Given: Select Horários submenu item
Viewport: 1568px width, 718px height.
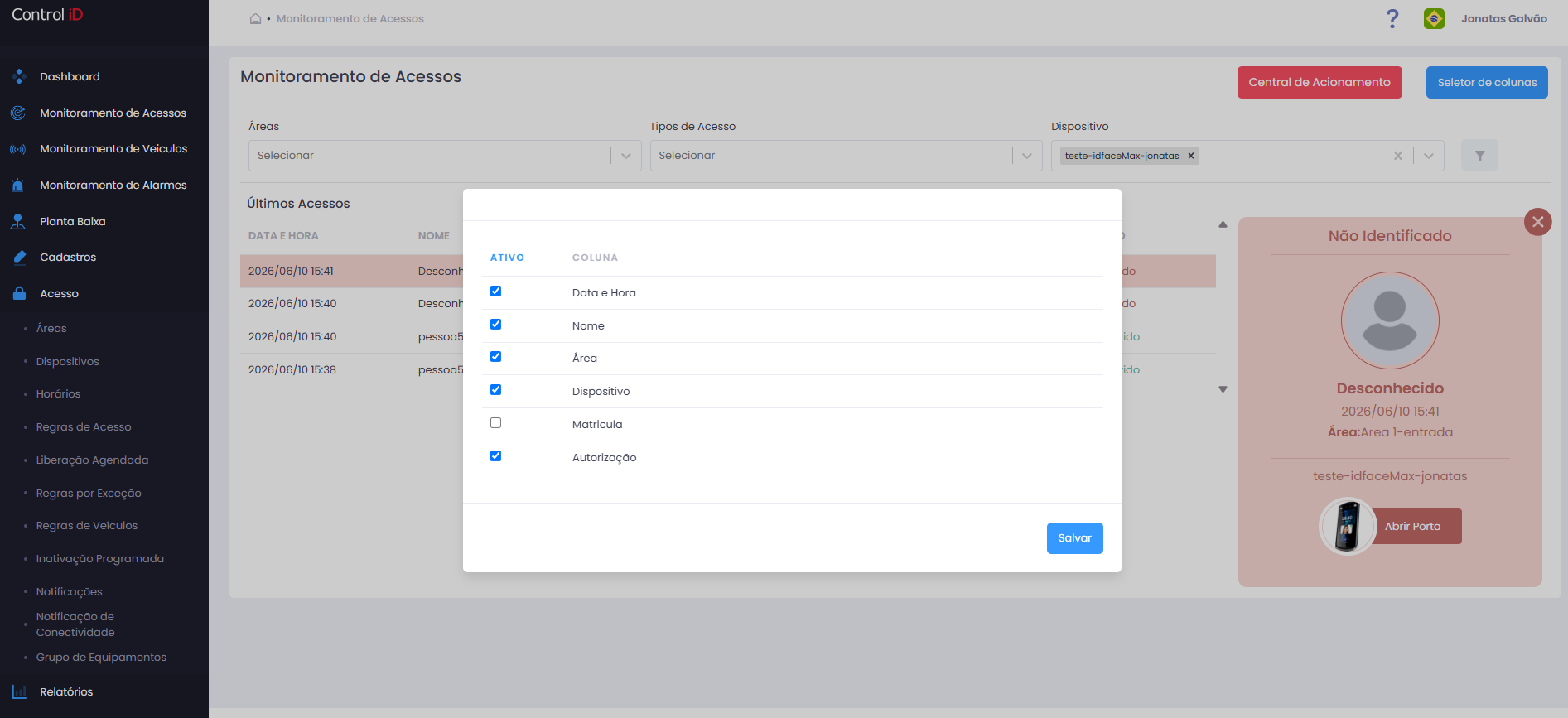Looking at the screenshot, I should [58, 394].
